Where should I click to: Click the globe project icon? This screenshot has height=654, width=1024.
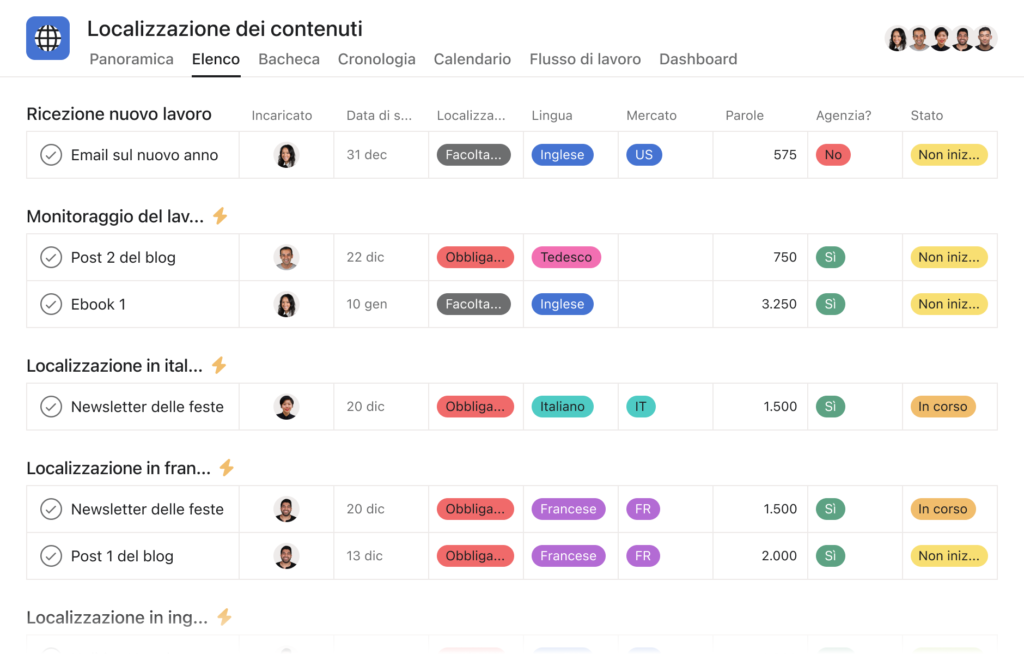tap(48, 38)
